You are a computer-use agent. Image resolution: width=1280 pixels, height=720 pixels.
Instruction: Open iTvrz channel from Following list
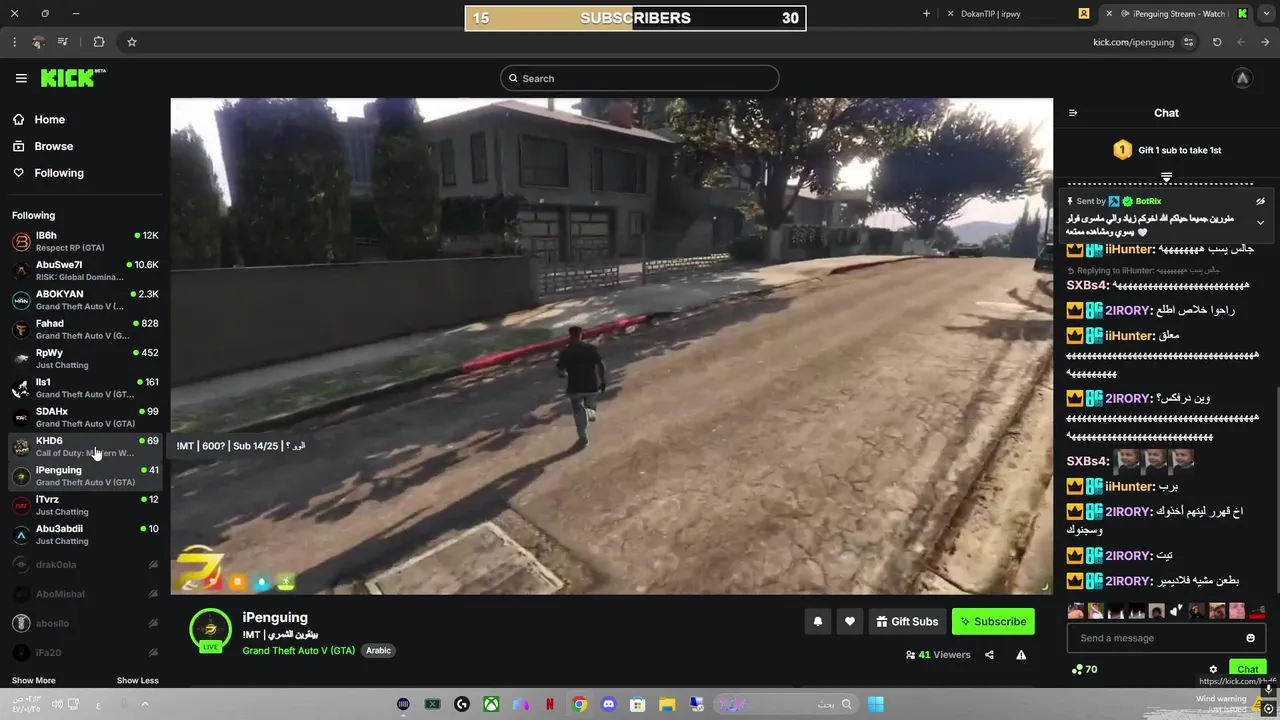pyautogui.click(x=85, y=505)
